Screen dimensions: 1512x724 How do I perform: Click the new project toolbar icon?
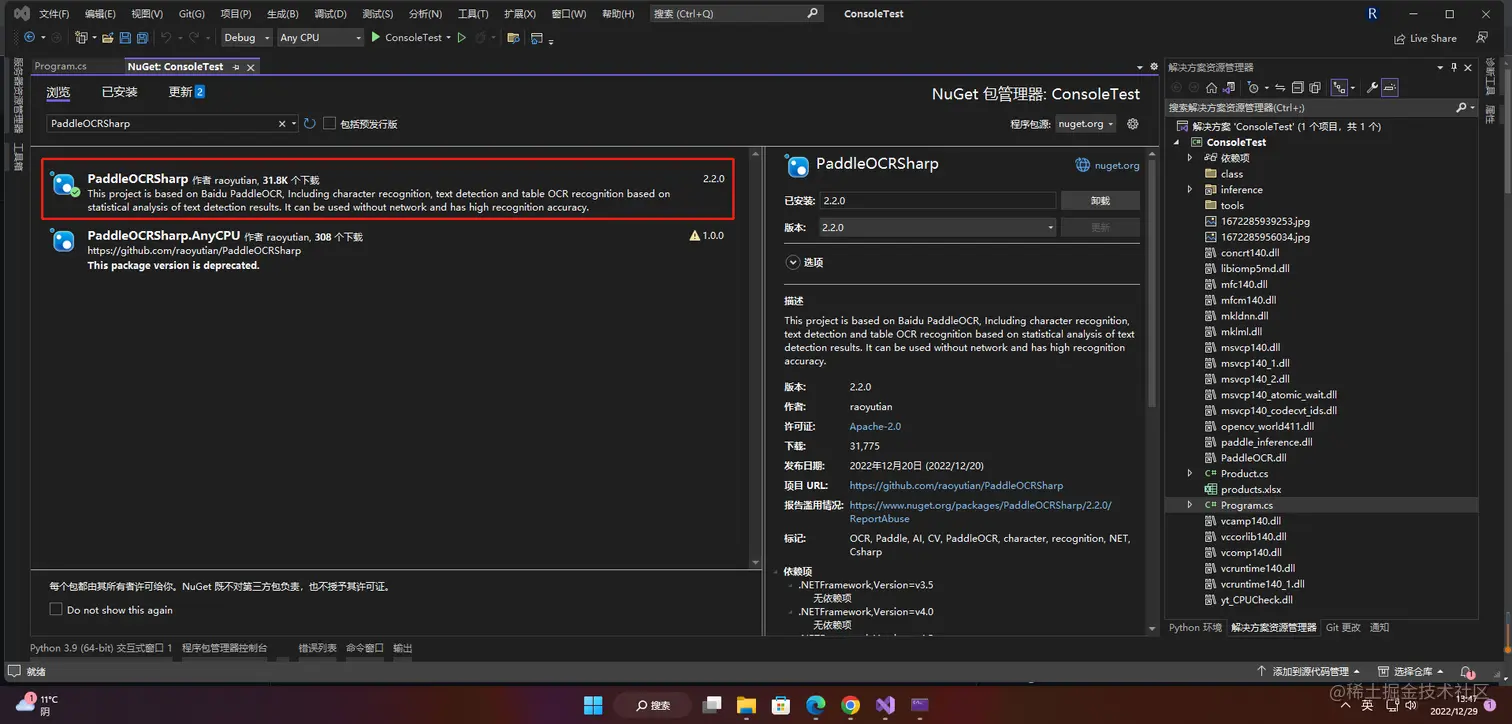coord(81,38)
